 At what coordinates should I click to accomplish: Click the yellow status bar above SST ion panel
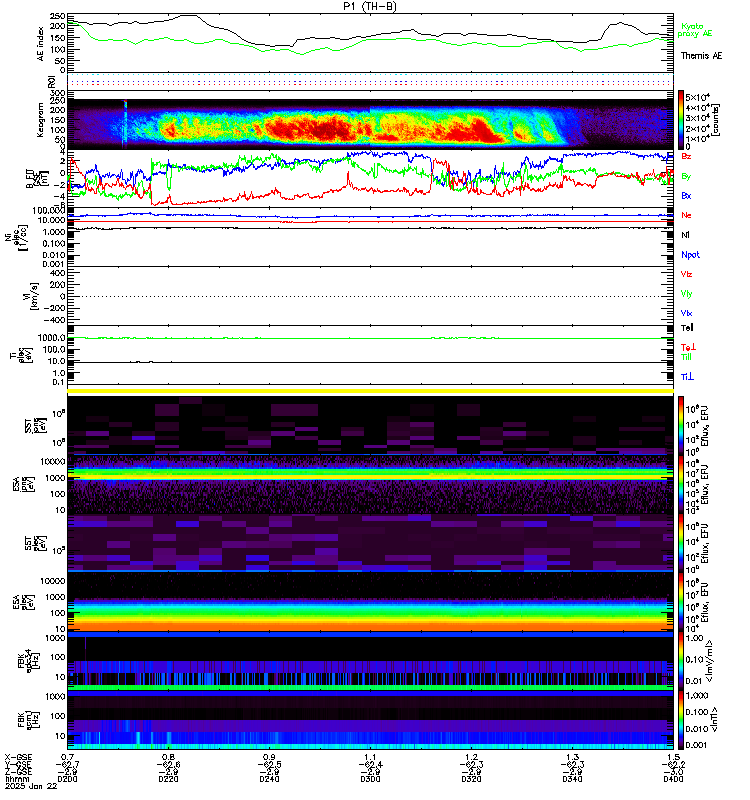point(370,391)
